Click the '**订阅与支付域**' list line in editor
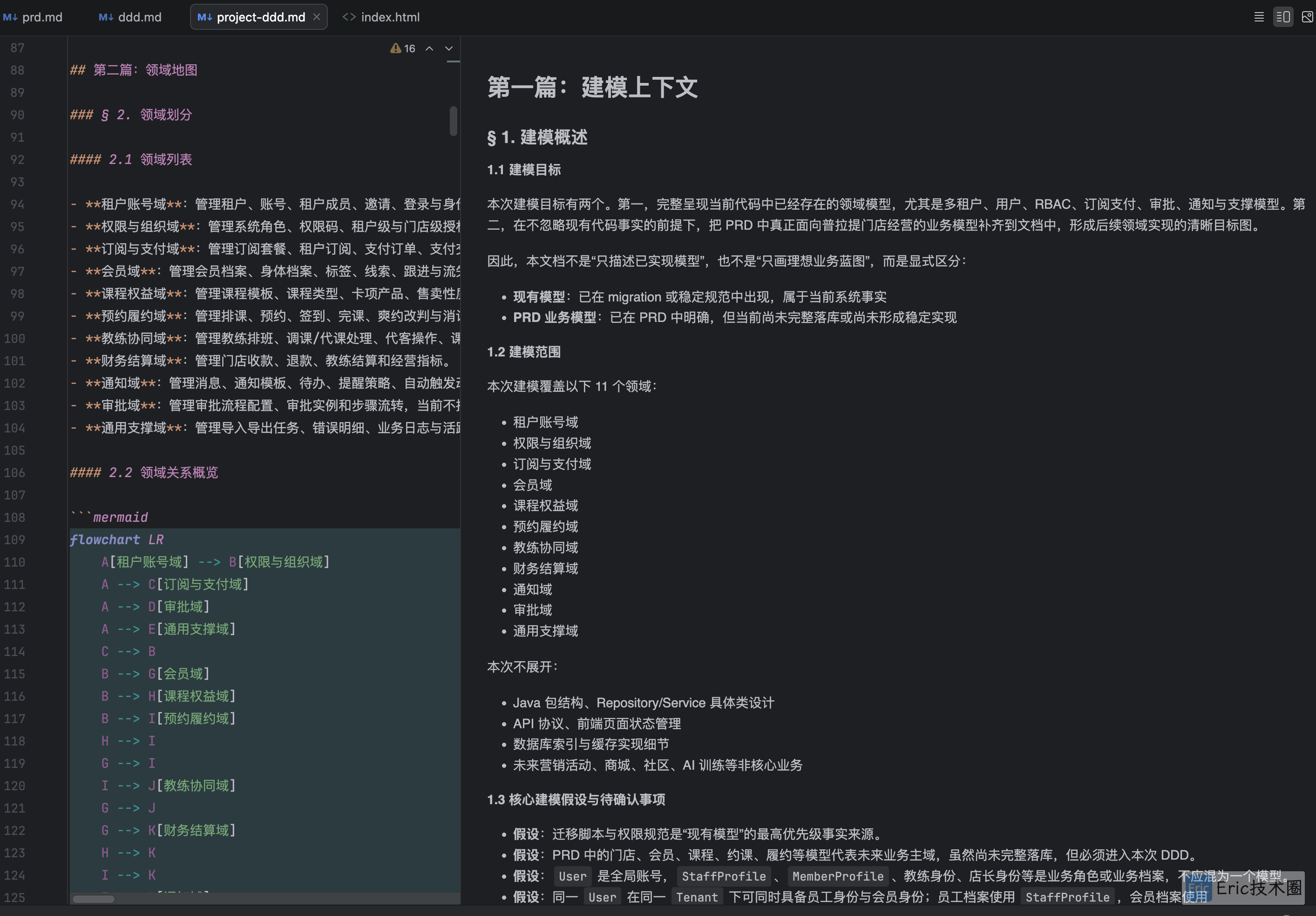 point(265,249)
